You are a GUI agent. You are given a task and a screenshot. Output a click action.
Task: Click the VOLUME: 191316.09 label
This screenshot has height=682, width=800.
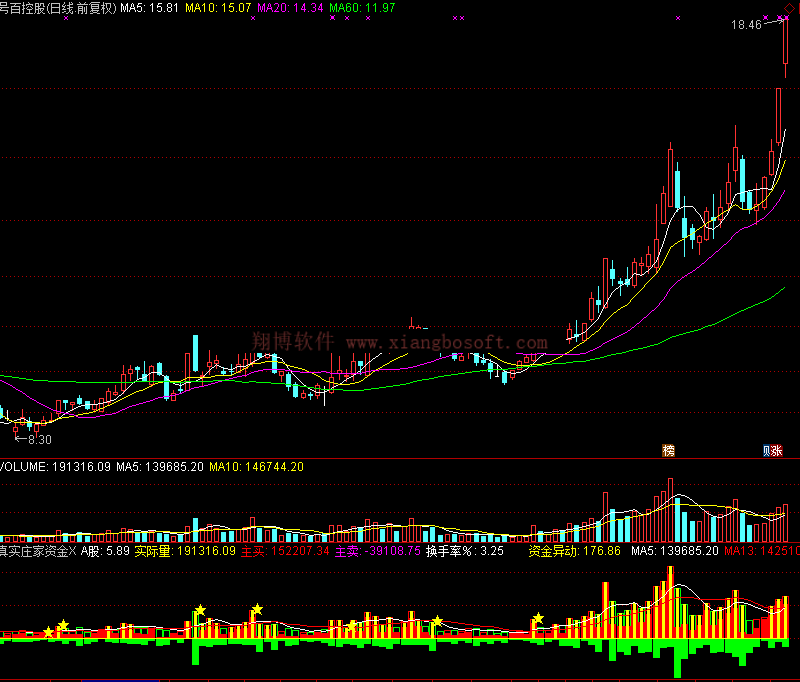[x=55, y=467]
